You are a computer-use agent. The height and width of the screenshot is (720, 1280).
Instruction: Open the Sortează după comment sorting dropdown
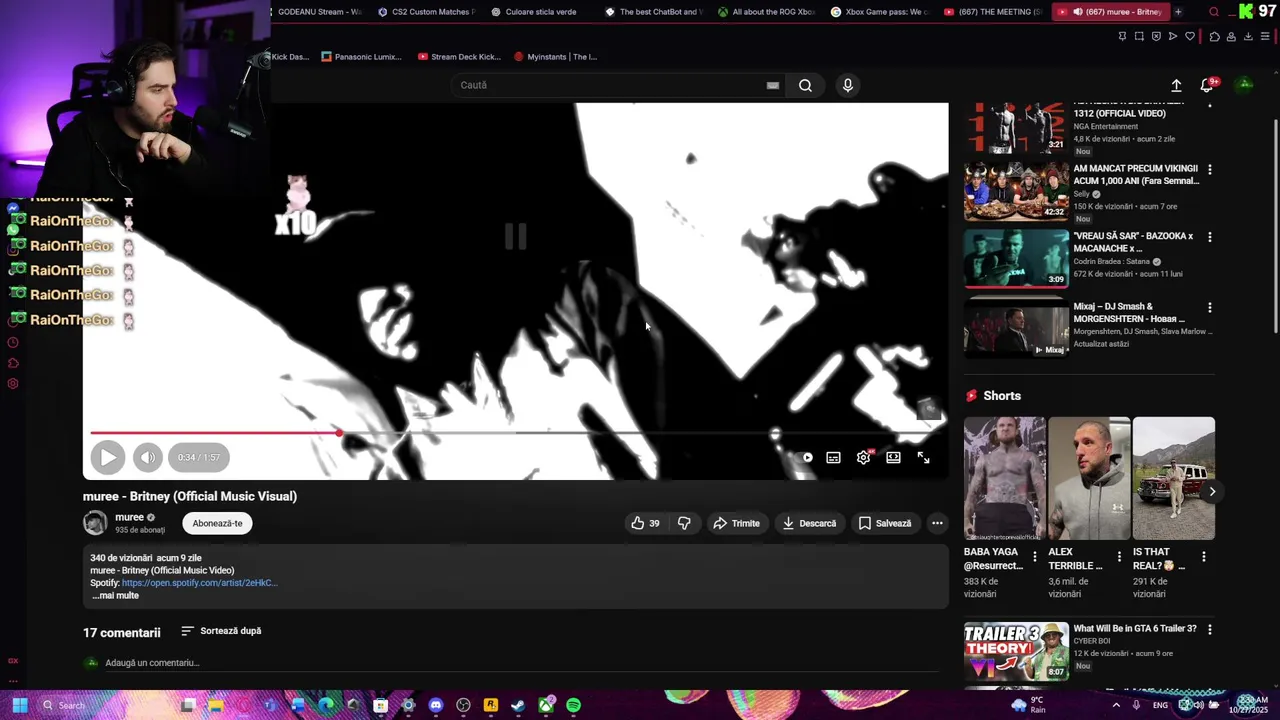tap(221, 631)
